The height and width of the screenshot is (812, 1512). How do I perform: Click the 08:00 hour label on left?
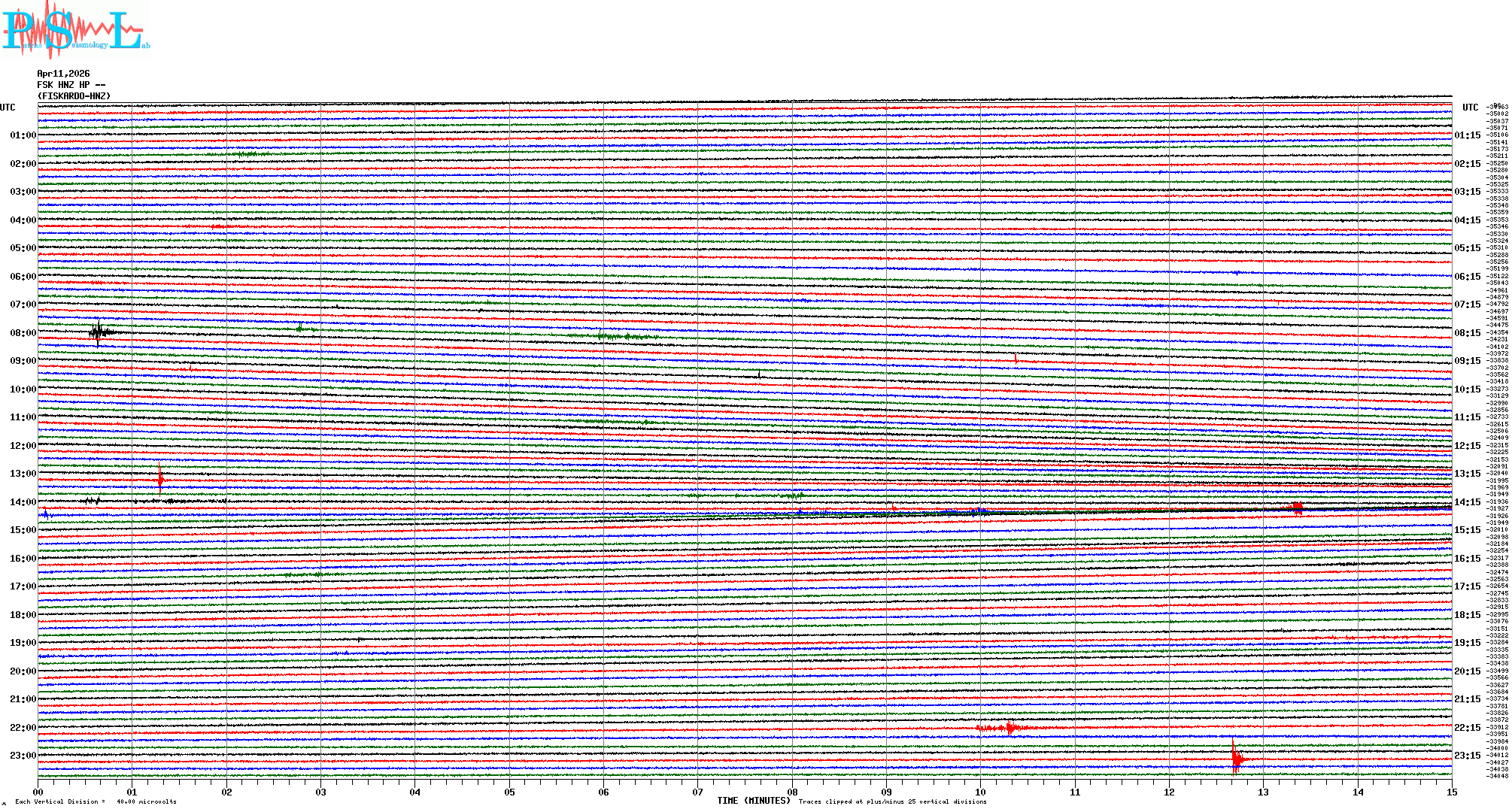click(x=23, y=333)
